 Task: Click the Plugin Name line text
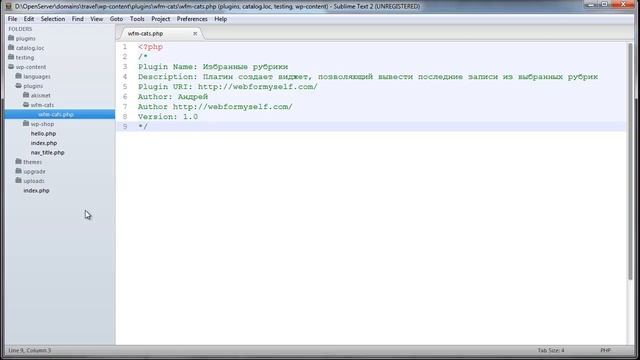pyautogui.click(x=213, y=67)
